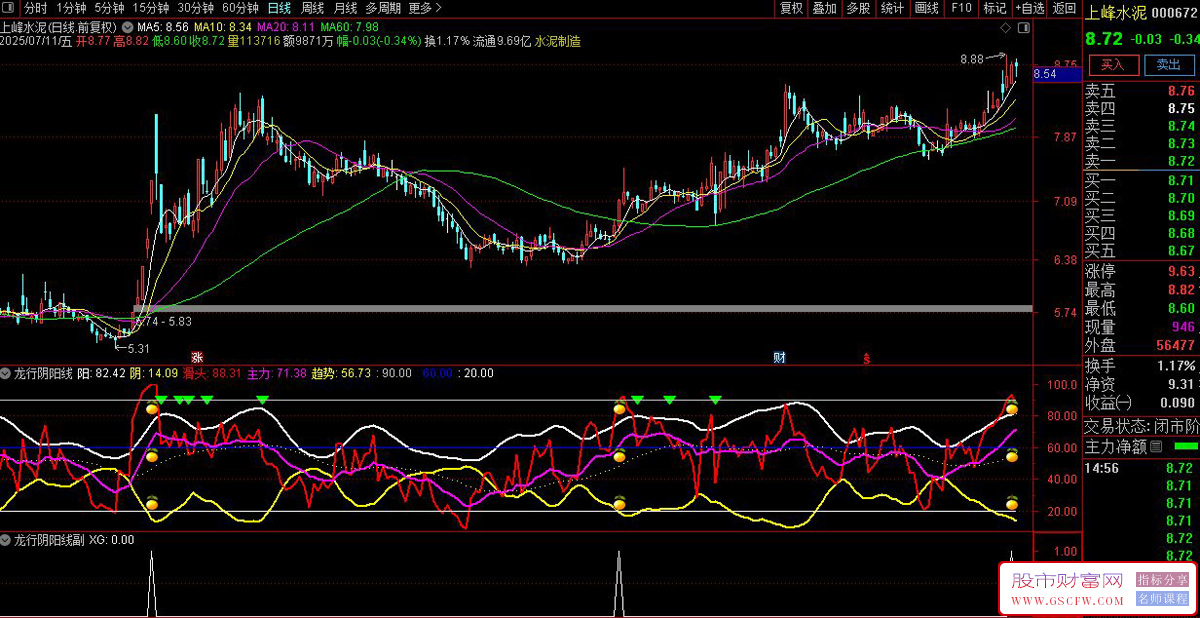The image size is (1200, 618).
Task: Click the MA5: 8.56 label
Action: pos(162,26)
